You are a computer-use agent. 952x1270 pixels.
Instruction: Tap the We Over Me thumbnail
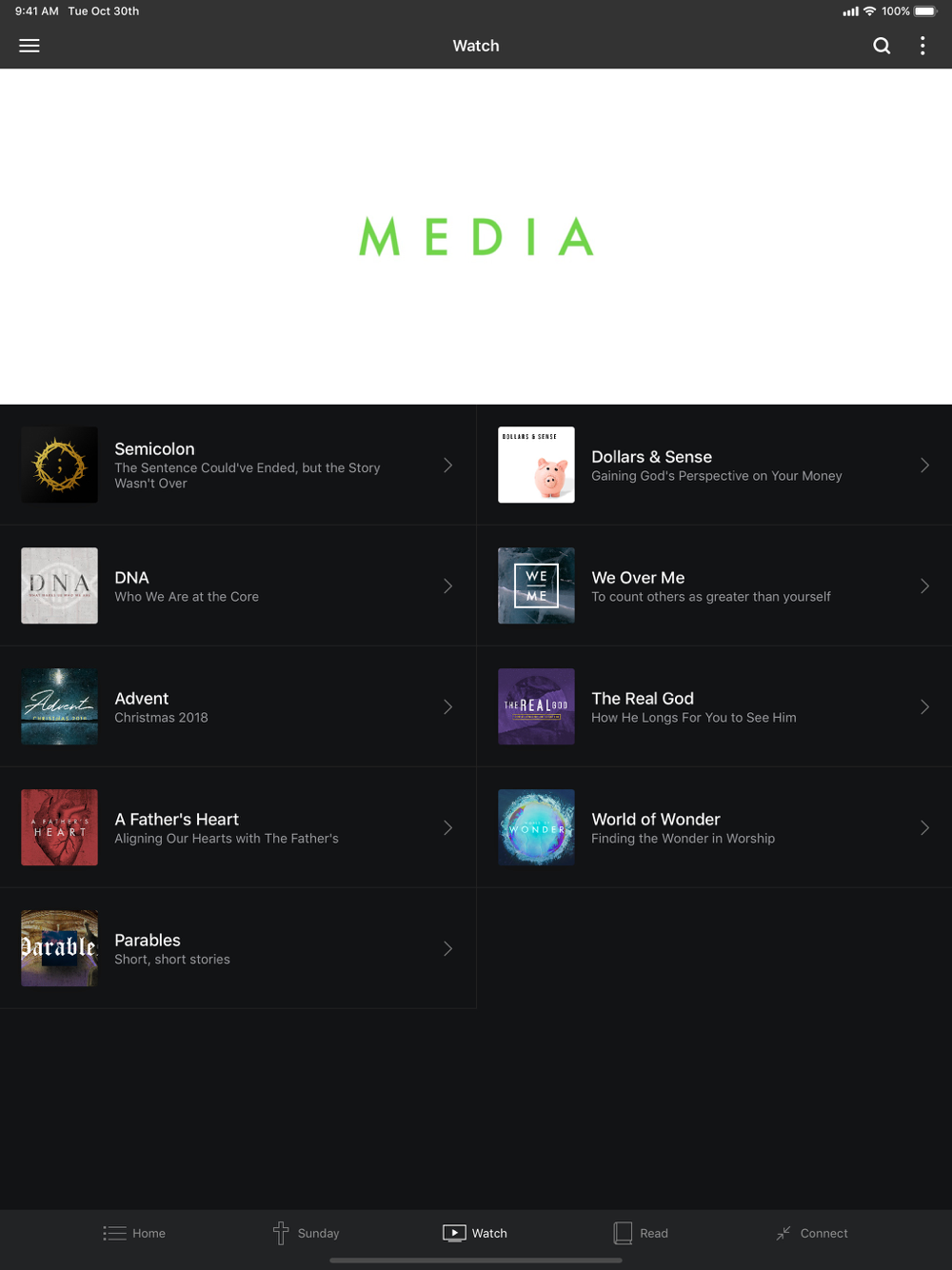click(536, 585)
